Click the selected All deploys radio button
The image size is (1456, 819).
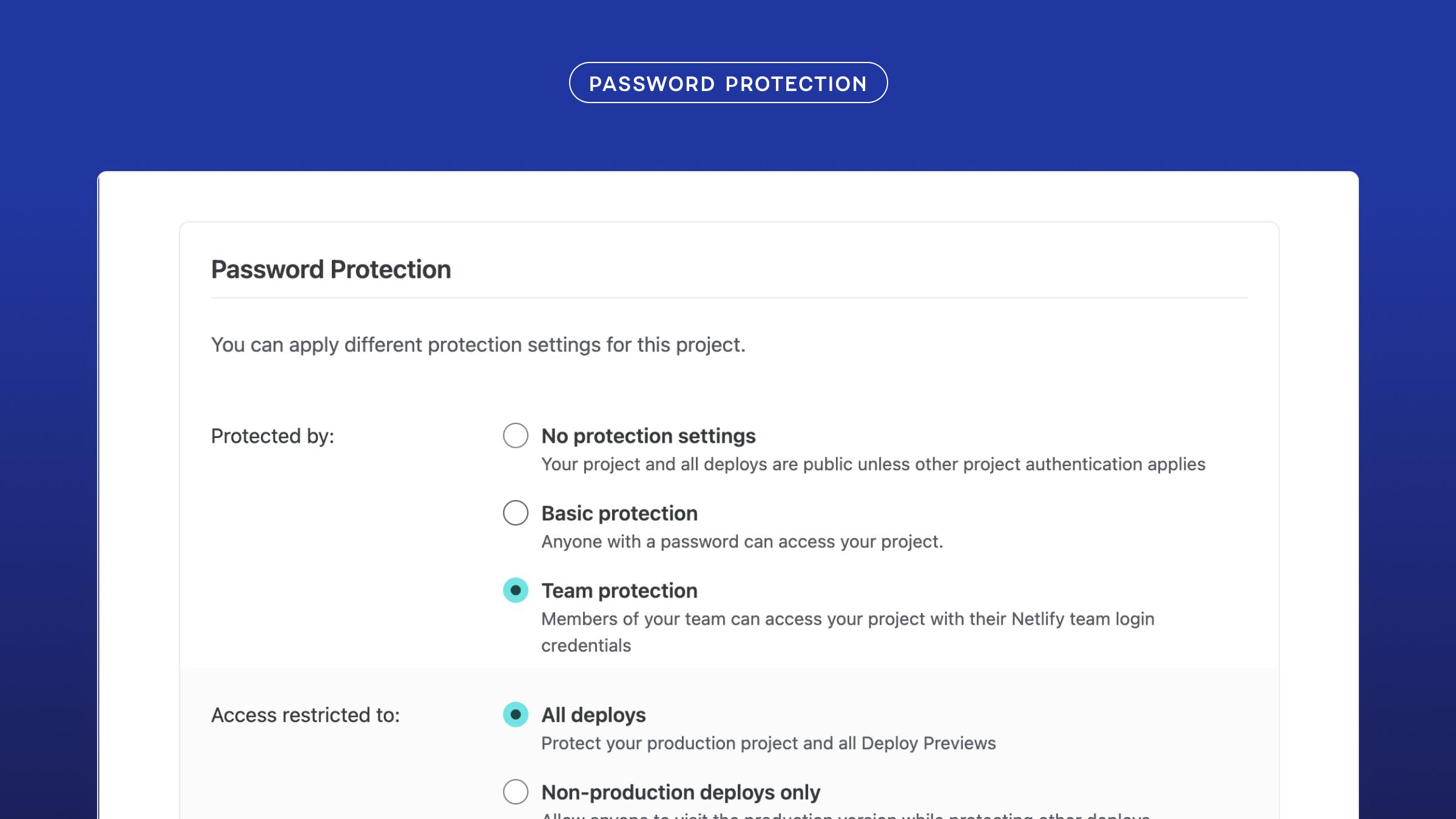516,715
